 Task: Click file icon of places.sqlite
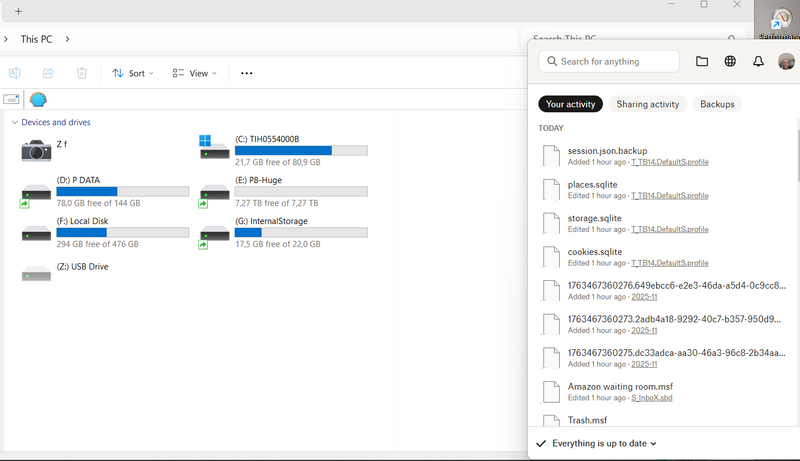coord(551,189)
